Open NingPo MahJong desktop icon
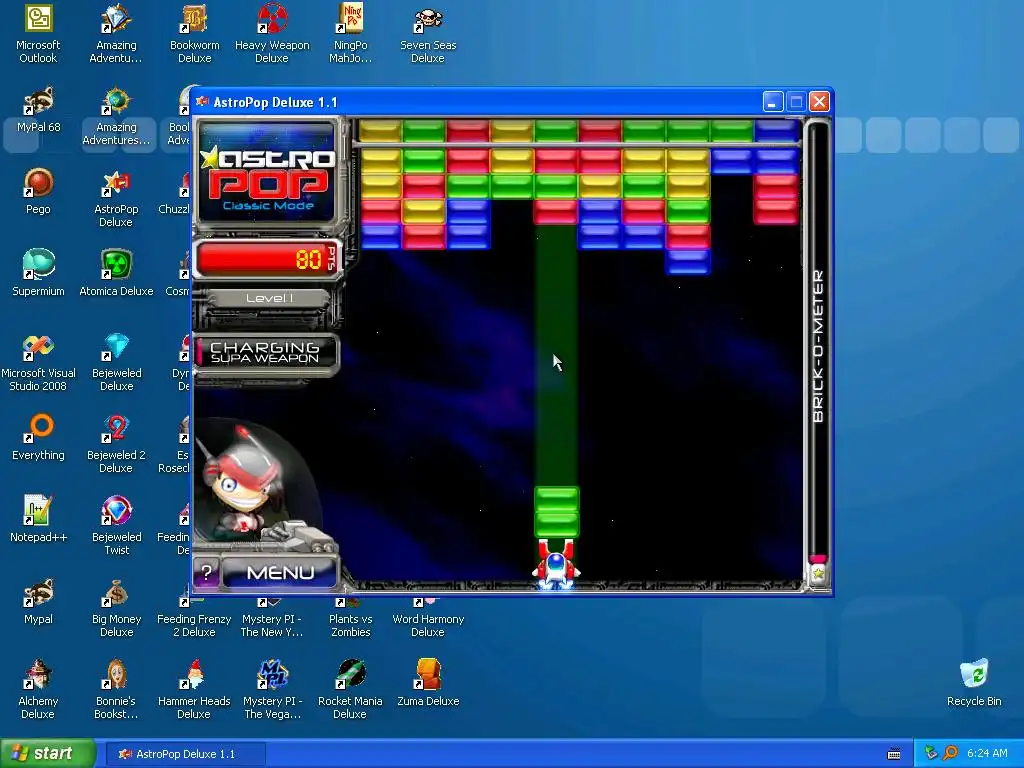The height and width of the screenshot is (768, 1024). [x=351, y=33]
